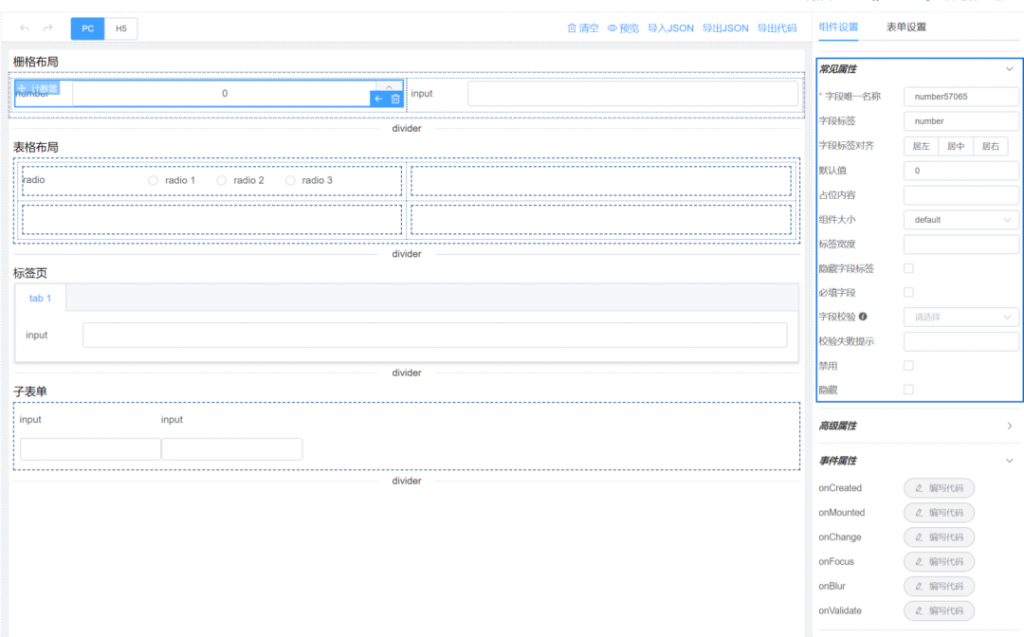This screenshot has width=1024, height=637.
Task: Open the 字段校验 select dropdown
Action: [x=961, y=317]
